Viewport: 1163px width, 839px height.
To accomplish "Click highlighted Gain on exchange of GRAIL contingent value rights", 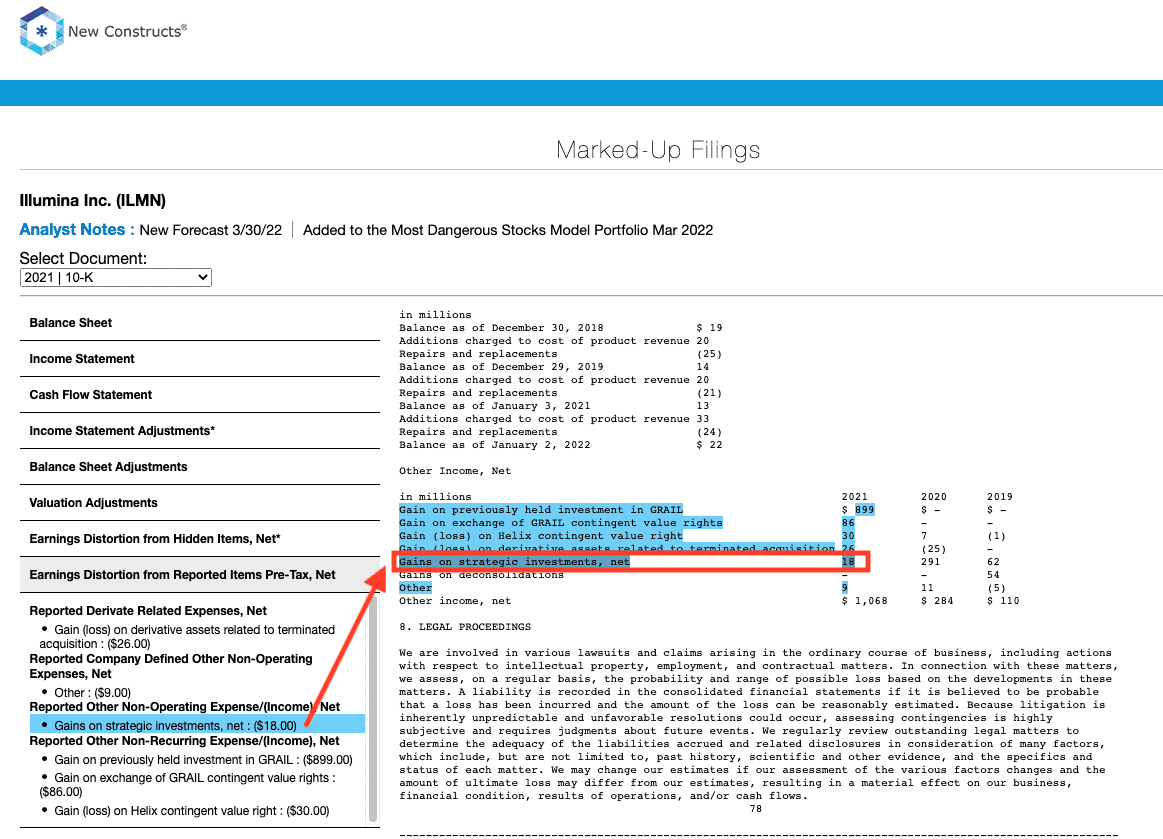I will click(x=561, y=523).
